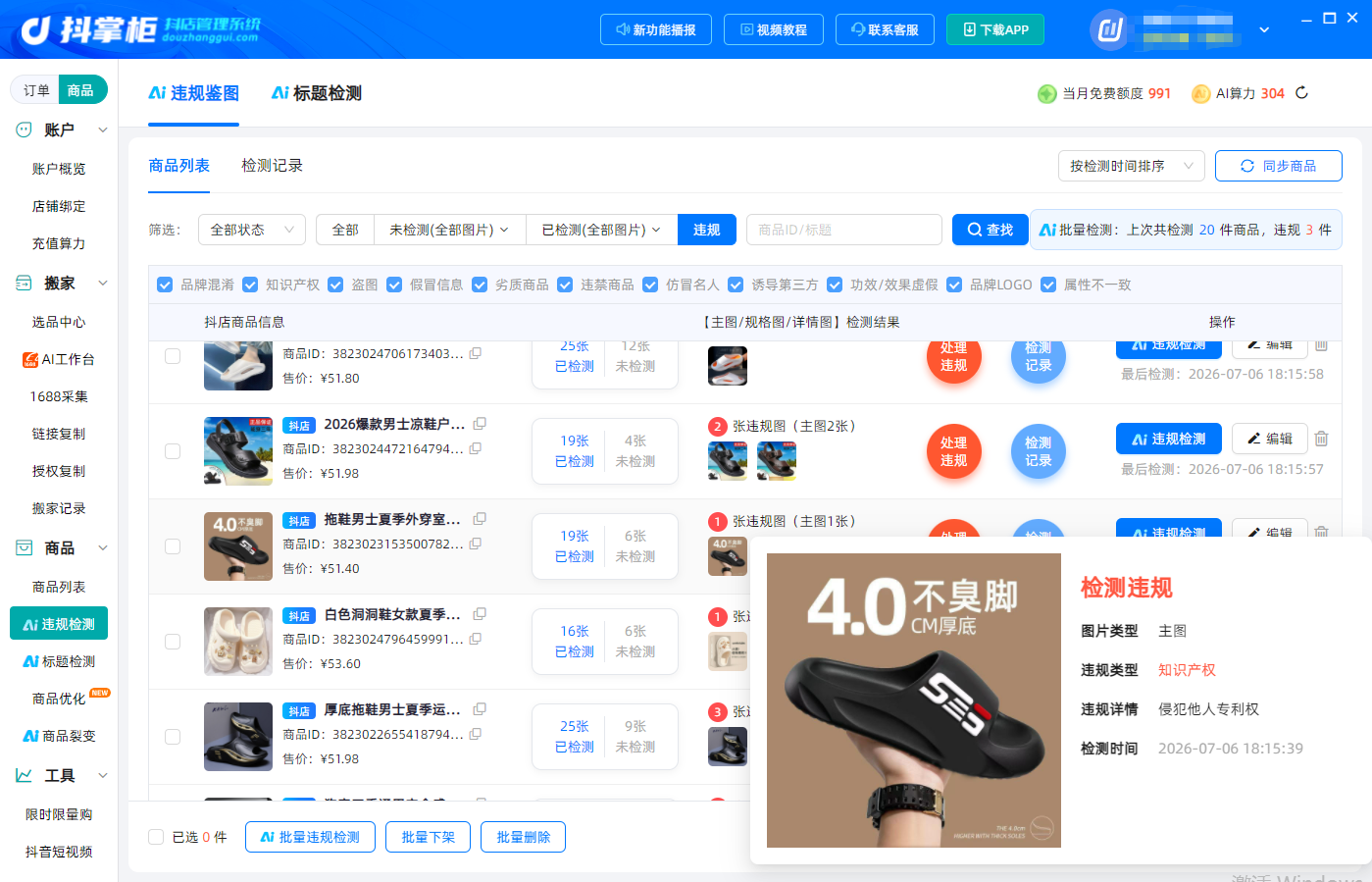Viewport: 1372px width, 882px height.
Task: Click the 当月免费额度 quota icon
Action: (1046, 93)
